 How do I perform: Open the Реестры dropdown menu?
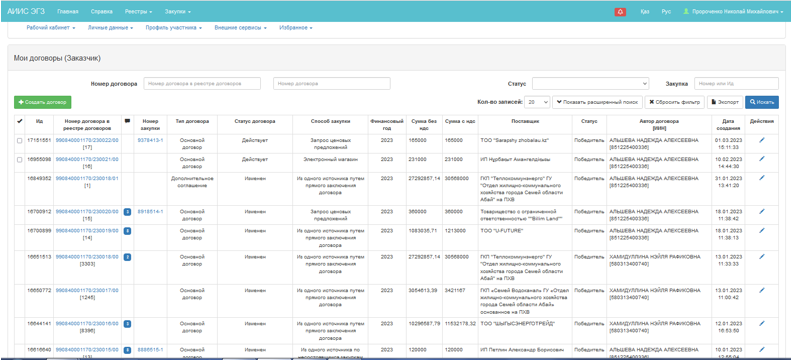point(137,11)
